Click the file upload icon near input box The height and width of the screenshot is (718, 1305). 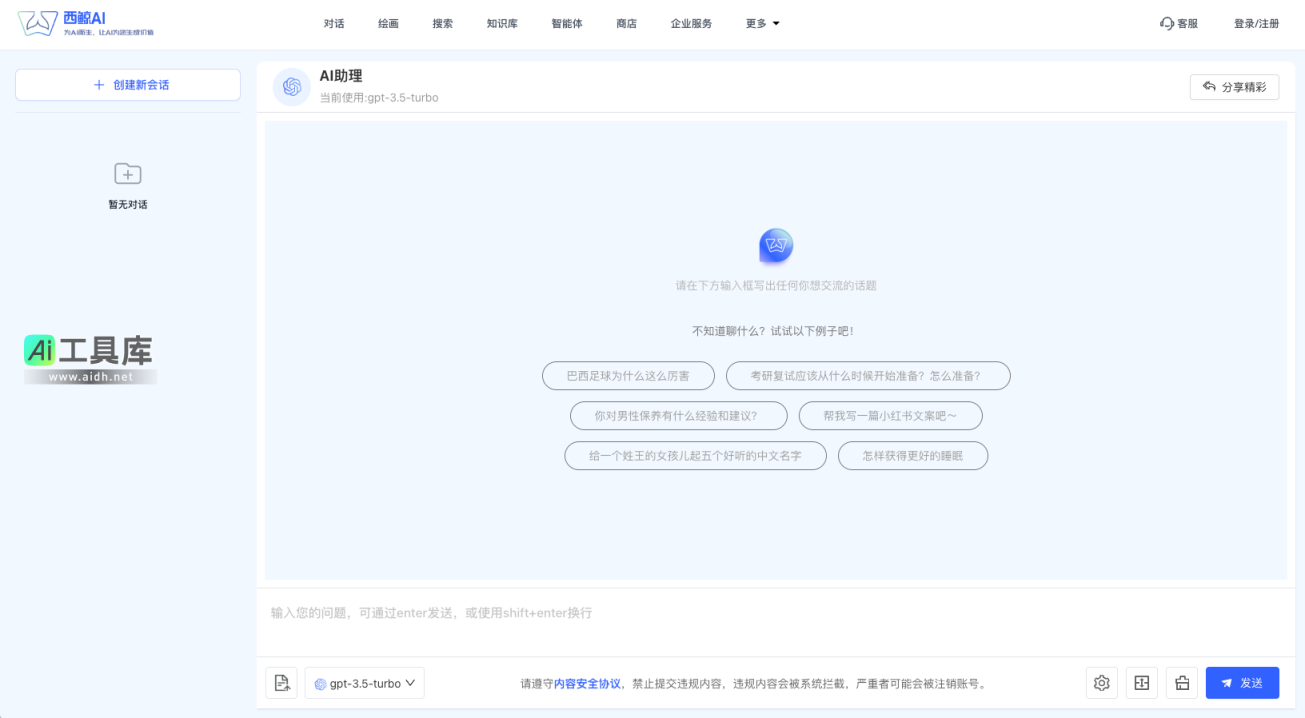point(281,682)
